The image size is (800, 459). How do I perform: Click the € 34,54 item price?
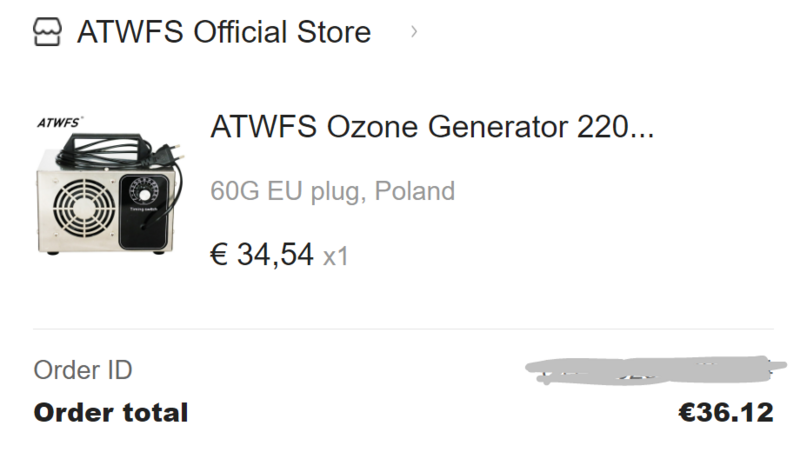coord(262,254)
